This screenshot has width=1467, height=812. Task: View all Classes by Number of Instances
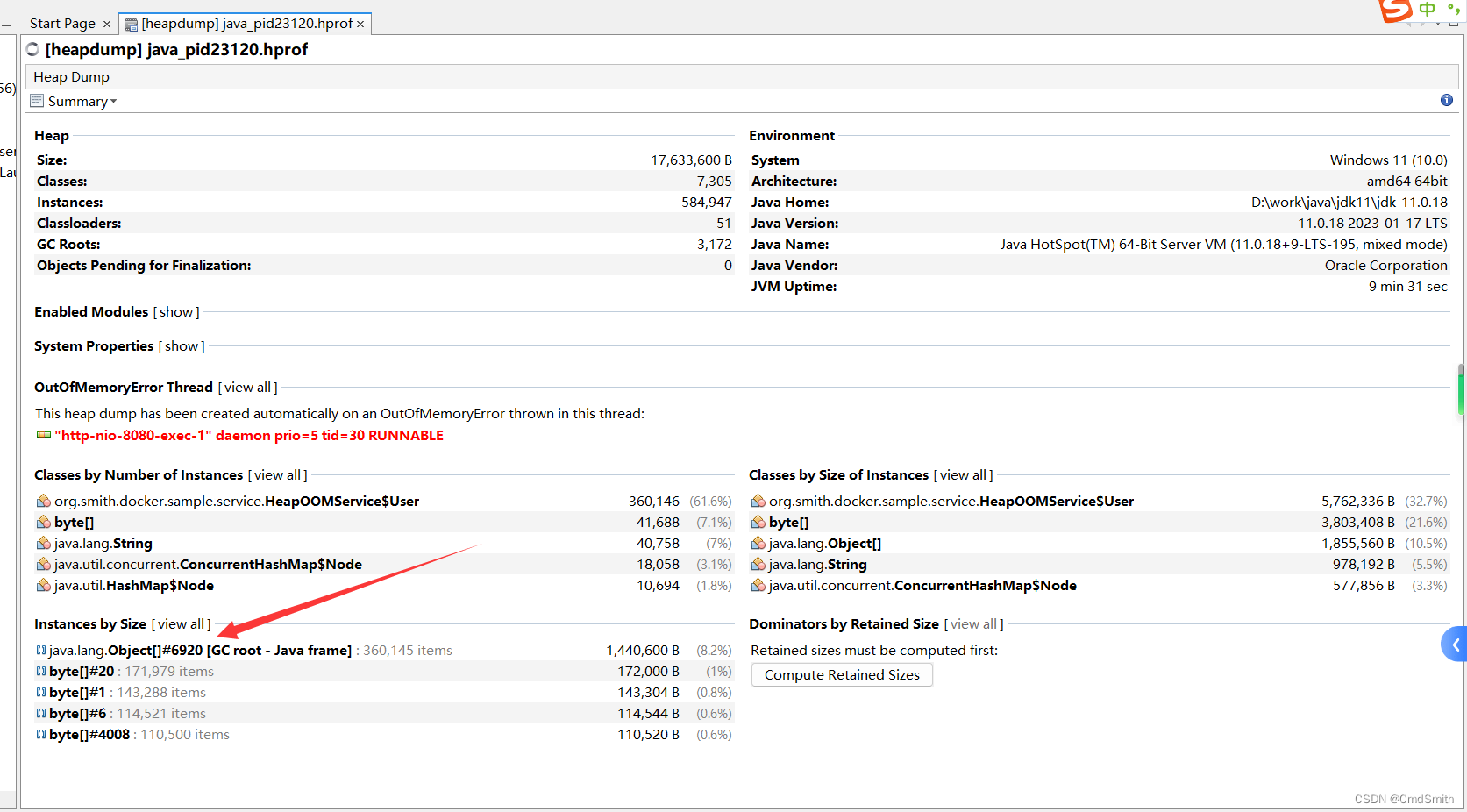[278, 475]
